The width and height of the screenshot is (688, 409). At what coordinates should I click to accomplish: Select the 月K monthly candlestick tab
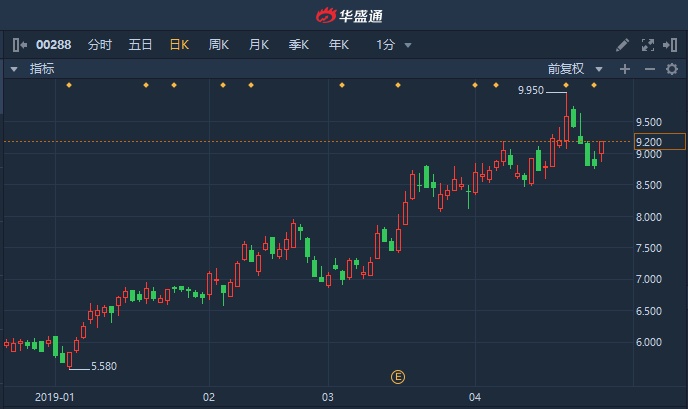(258, 45)
